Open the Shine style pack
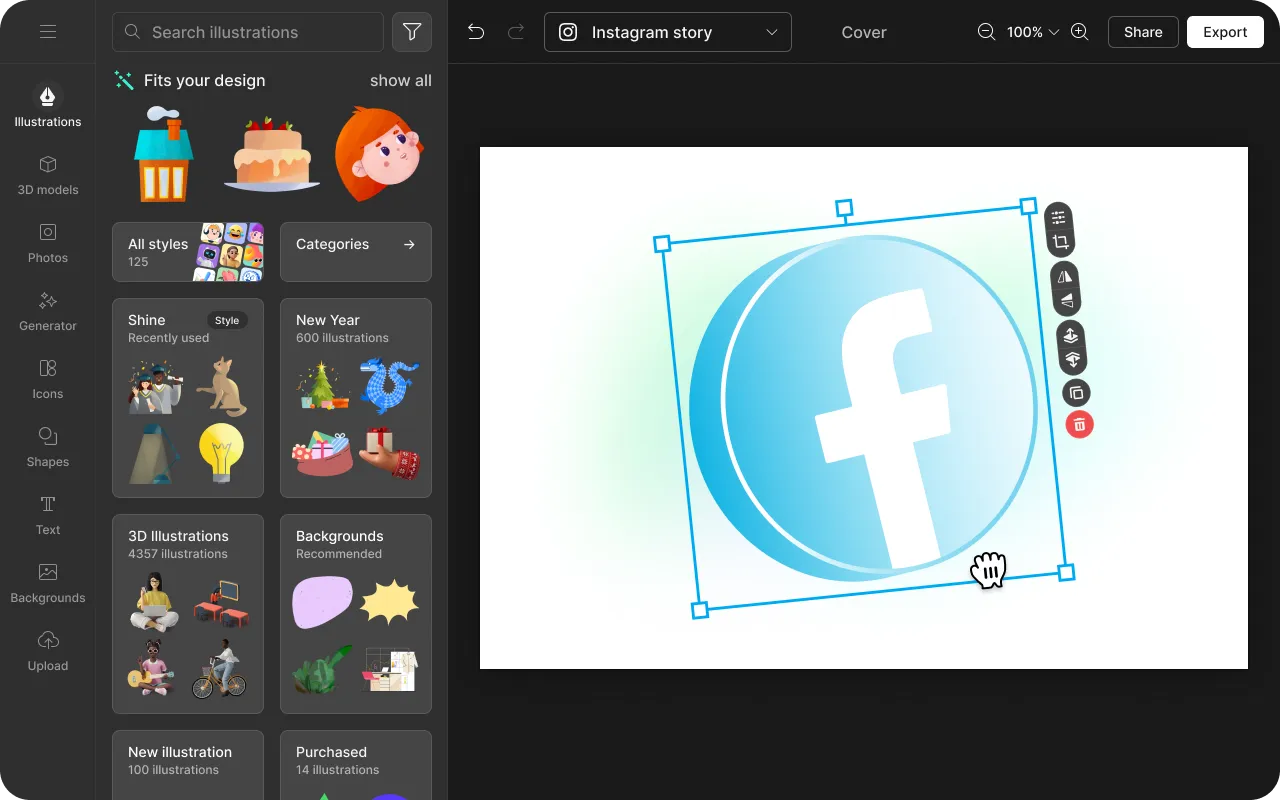 click(188, 398)
